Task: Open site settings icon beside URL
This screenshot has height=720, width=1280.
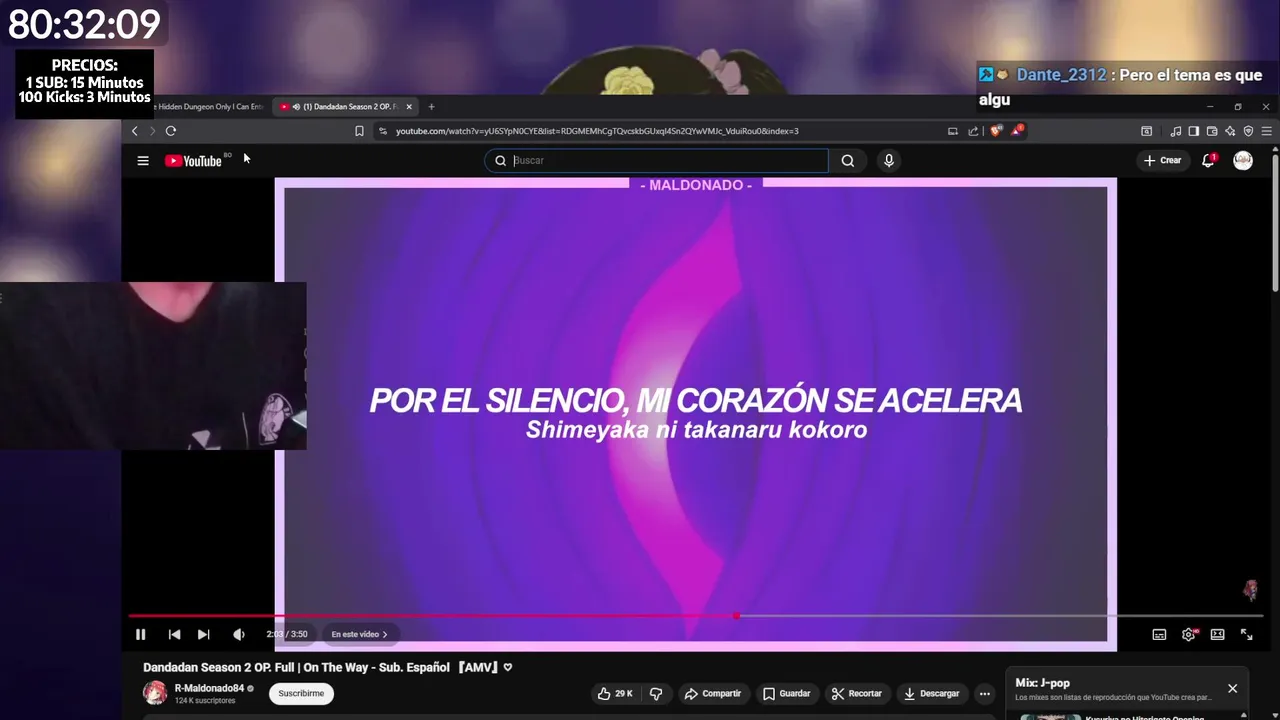Action: [x=382, y=131]
